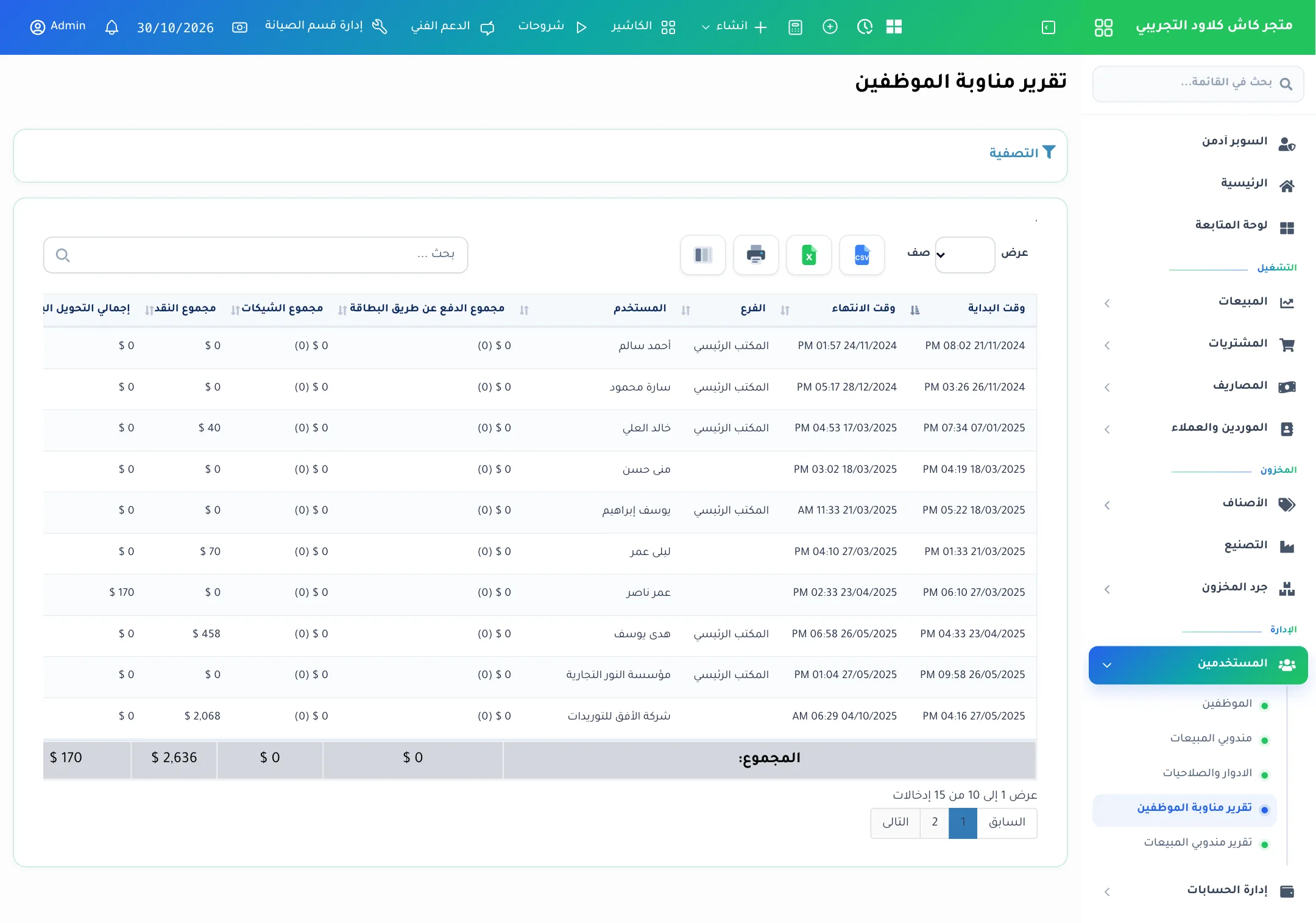Open إدارة قسم الصيانة menu item
Image resolution: width=1316 pixels, height=923 pixels.
tap(326, 27)
